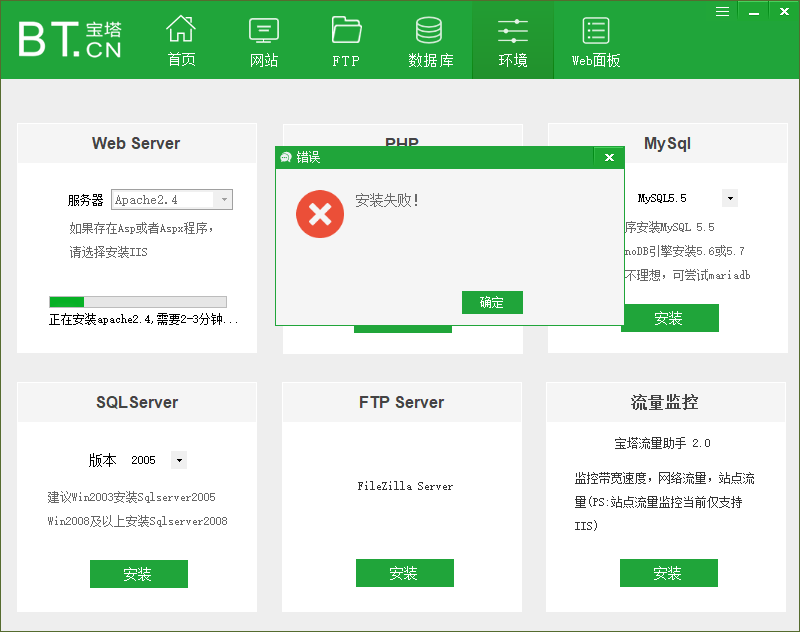Image resolution: width=800 pixels, height=632 pixels.
Task: Confirm the error with 确定 button
Action: coord(492,302)
